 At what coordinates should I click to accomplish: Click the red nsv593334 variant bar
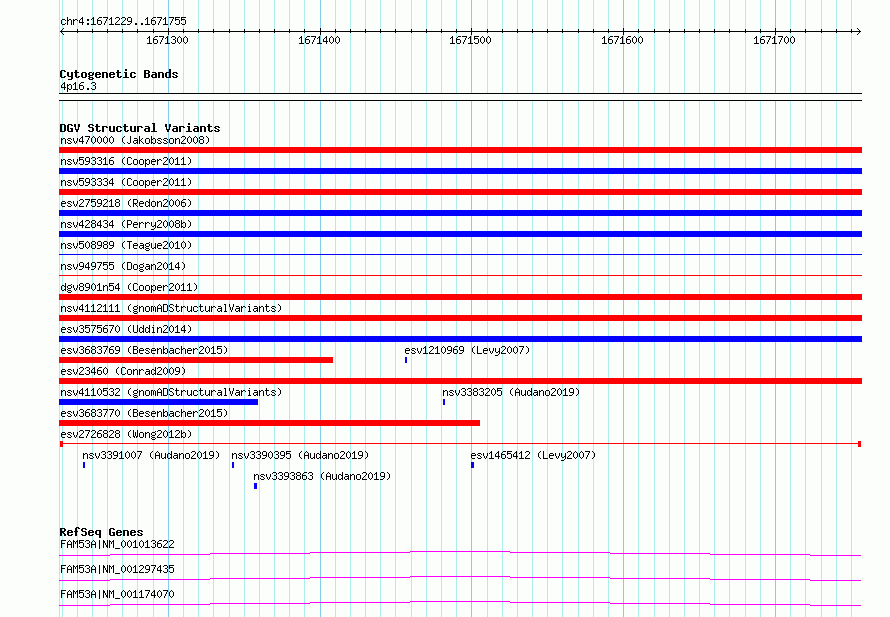click(x=460, y=192)
